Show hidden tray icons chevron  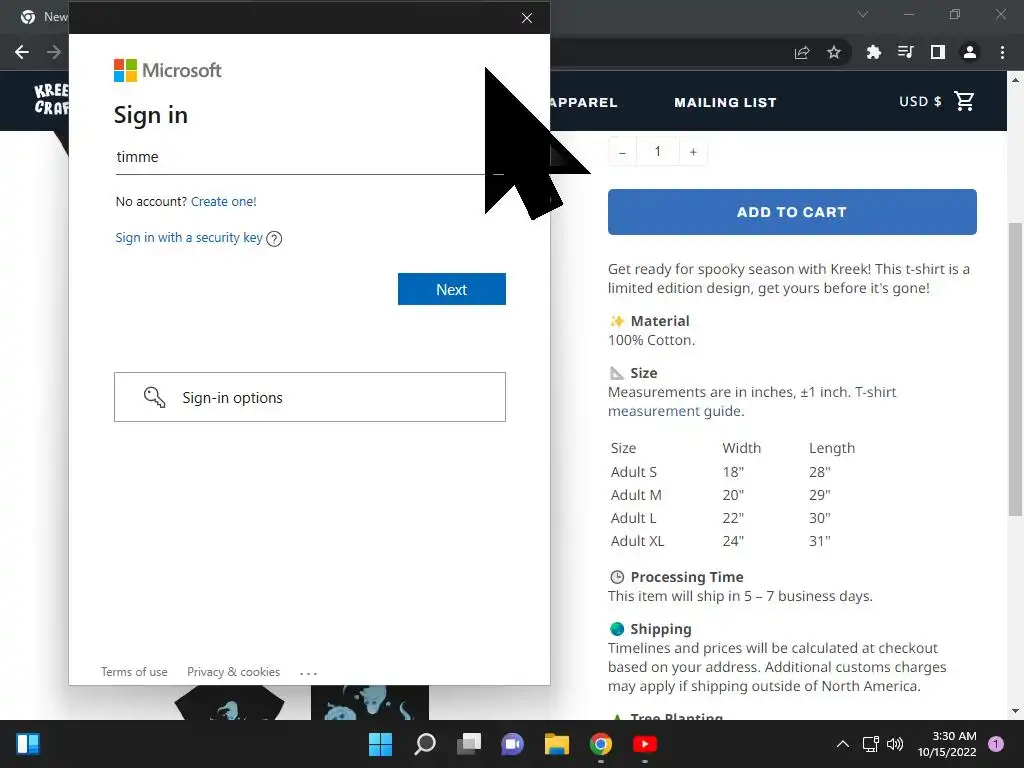click(x=843, y=744)
